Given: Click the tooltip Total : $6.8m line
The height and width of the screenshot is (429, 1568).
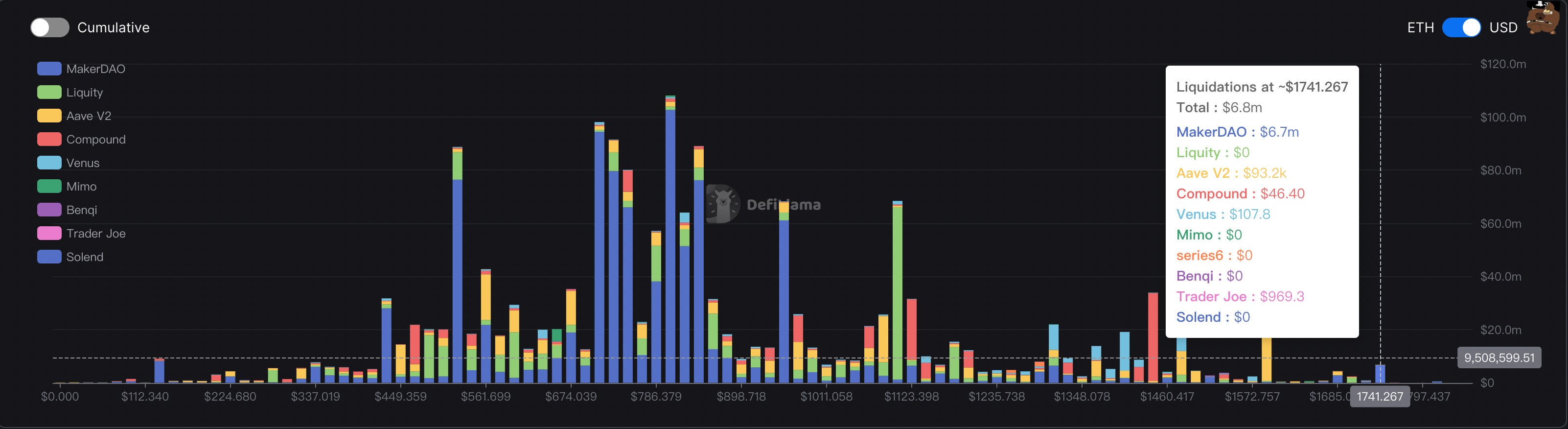Looking at the screenshot, I should (x=1219, y=107).
